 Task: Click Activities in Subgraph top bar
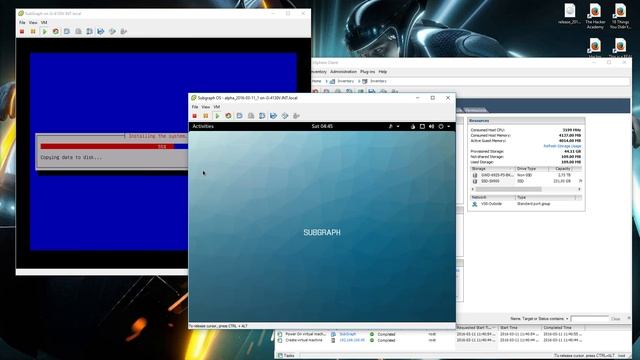203,127
